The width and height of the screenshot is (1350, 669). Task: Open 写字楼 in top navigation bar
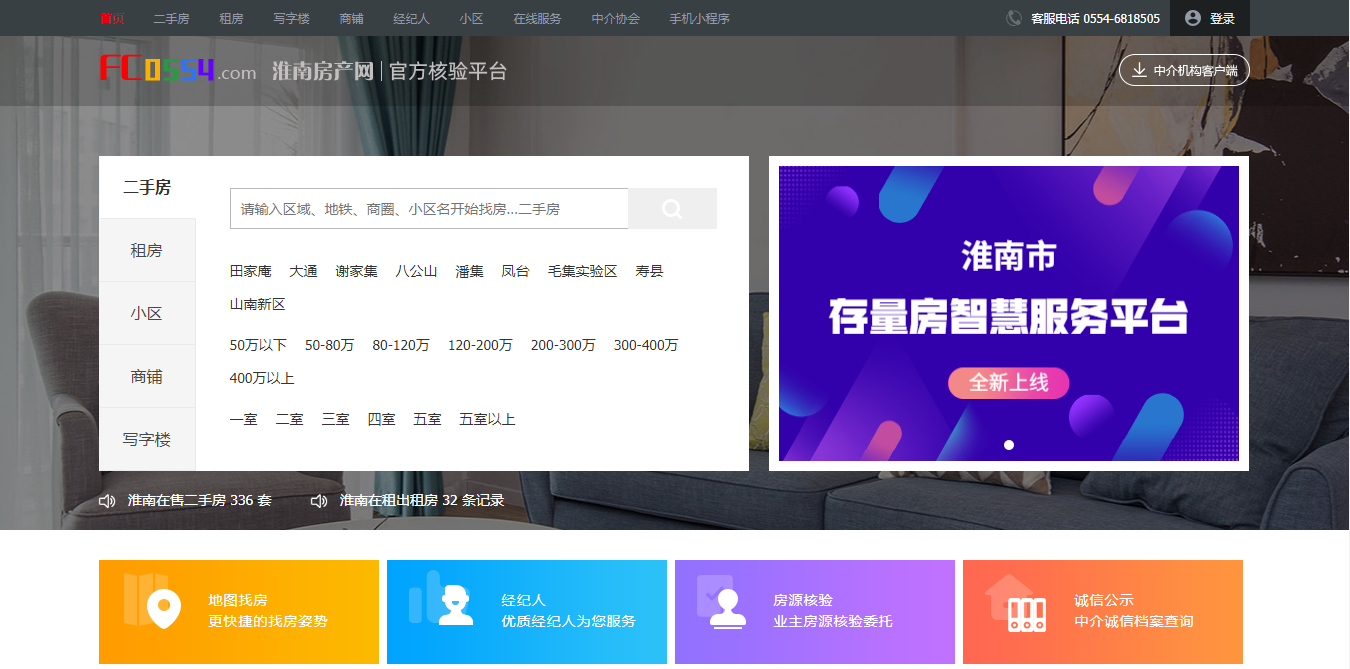tap(291, 18)
